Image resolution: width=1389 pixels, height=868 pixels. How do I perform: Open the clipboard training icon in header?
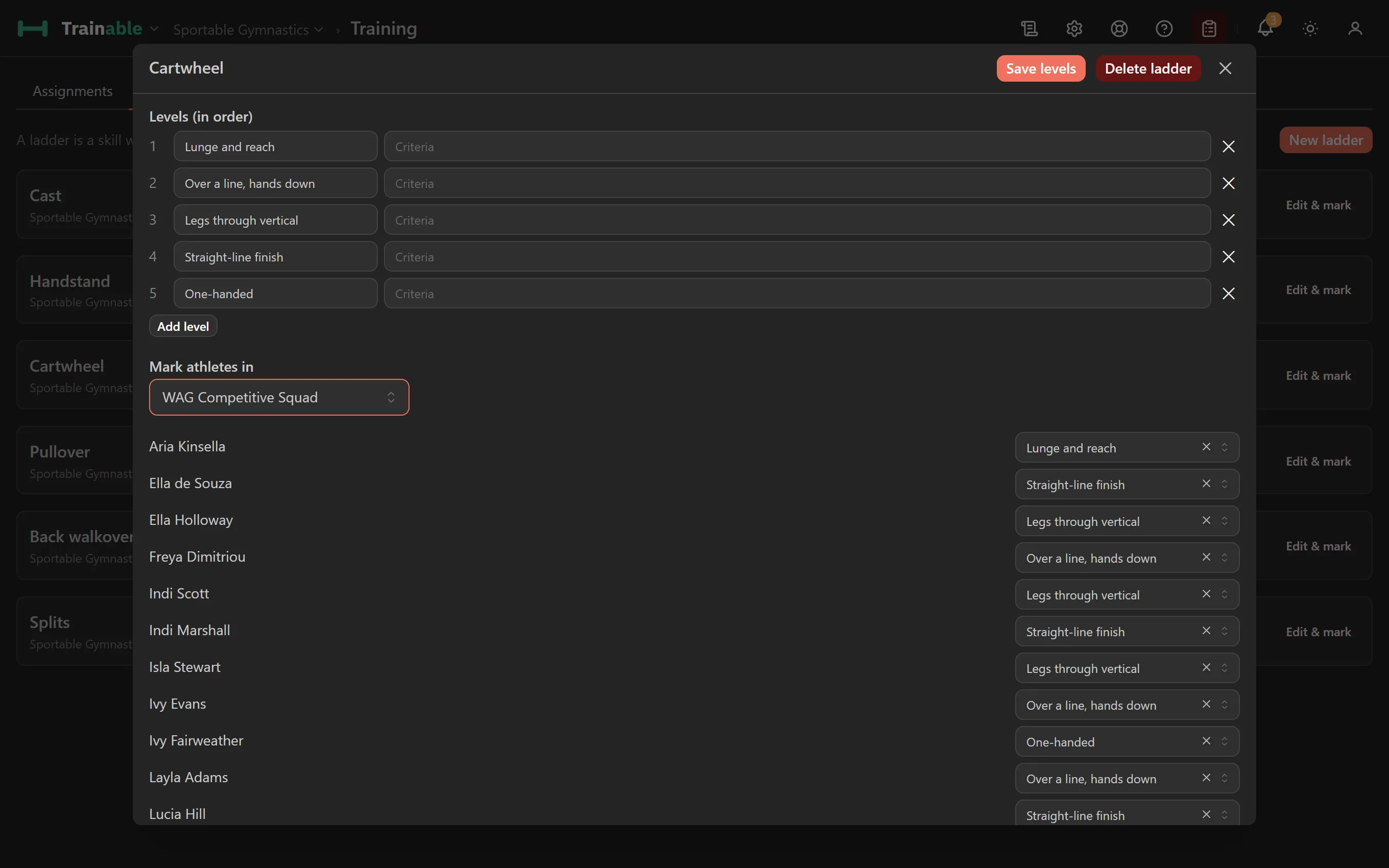(x=1209, y=29)
